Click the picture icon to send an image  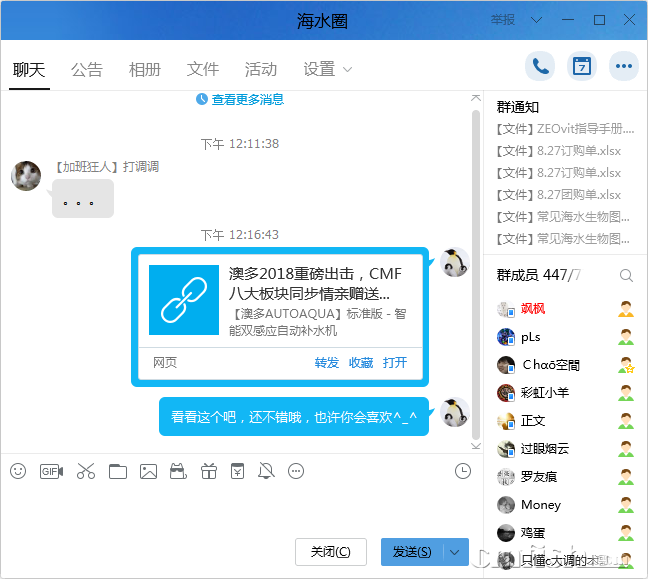pos(149,471)
